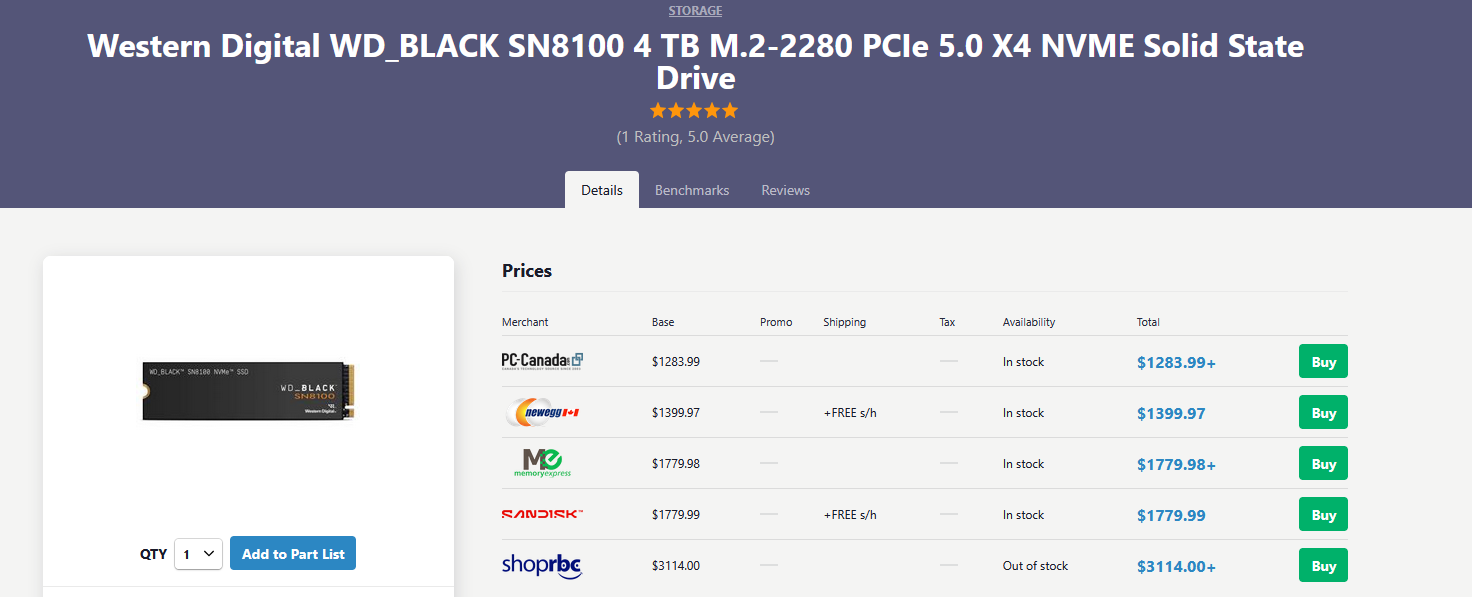Buy from Newegg at $1399.97
The image size is (1472, 597).
tap(1323, 413)
